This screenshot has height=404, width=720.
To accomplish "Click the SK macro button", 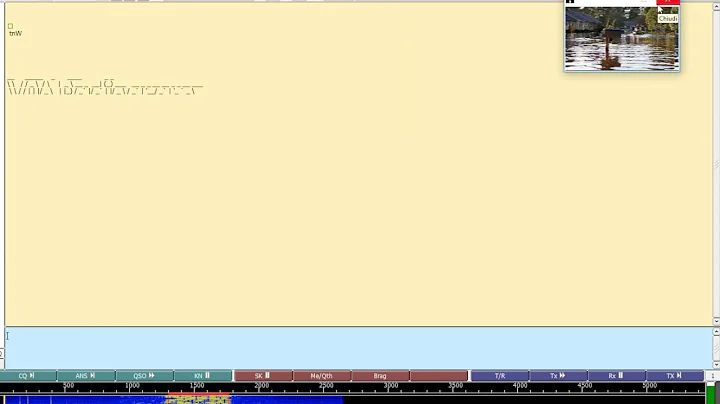I will pos(263,376).
